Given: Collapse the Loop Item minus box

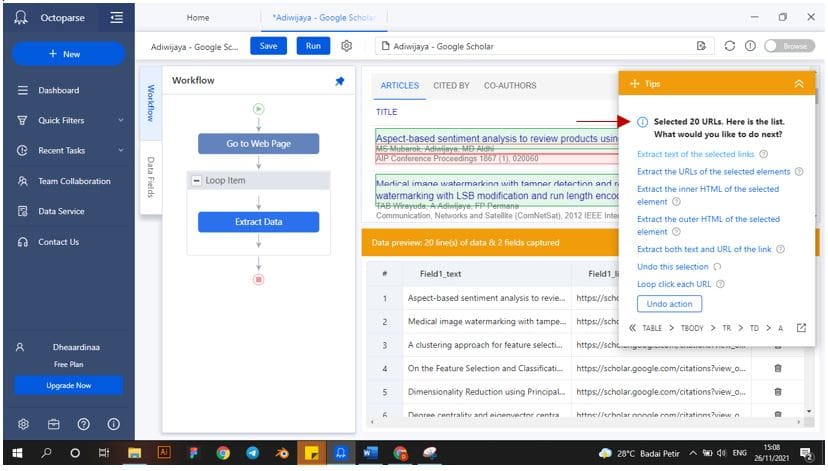Looking at the screenshot, I should tap(195, 180).
